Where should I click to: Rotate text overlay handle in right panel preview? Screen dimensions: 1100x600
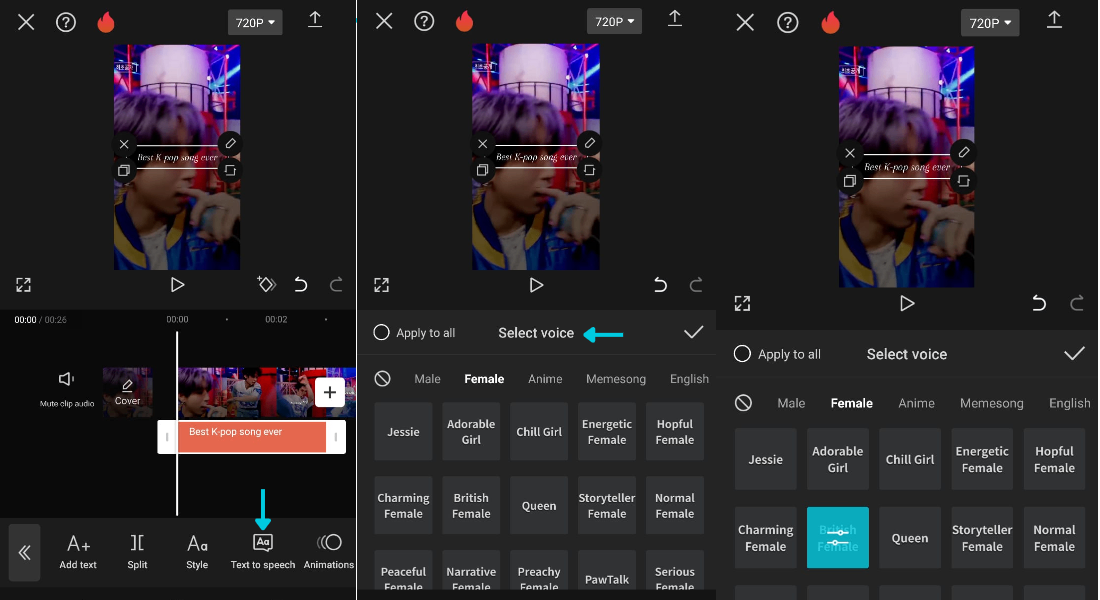click(963, 181)
